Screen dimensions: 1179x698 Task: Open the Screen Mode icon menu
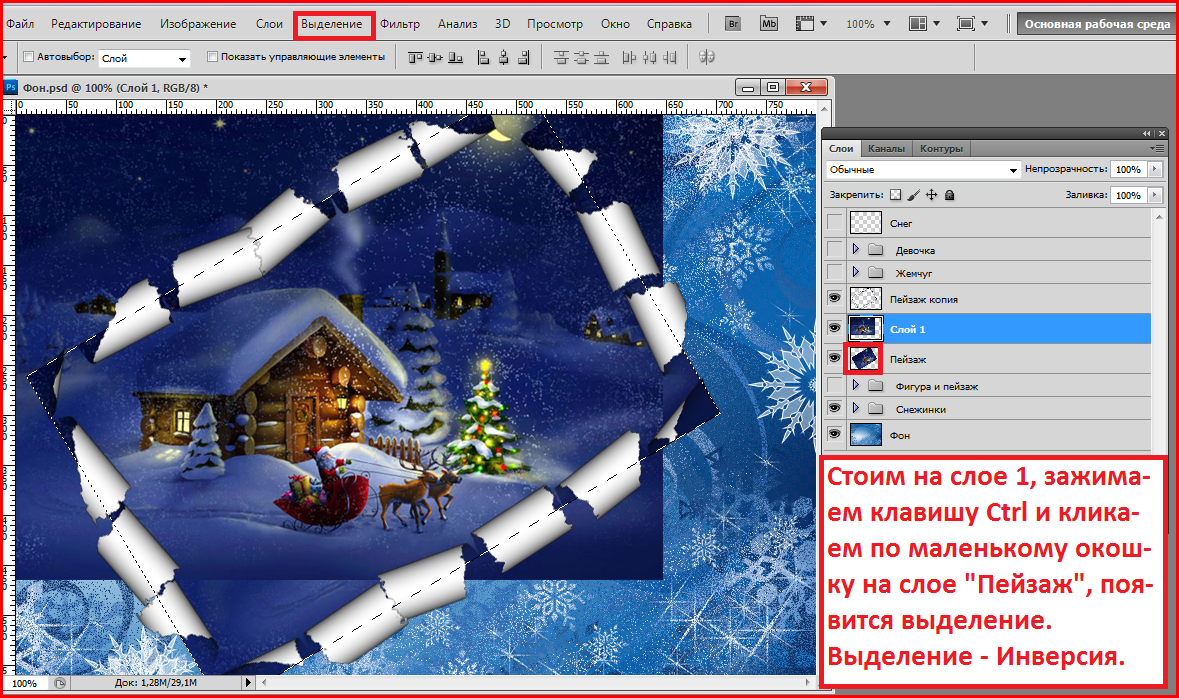(x=972, y=23)
